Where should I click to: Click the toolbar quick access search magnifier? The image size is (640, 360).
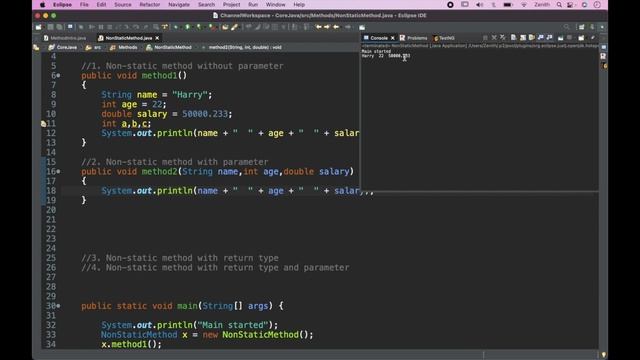click(x=567, y=27)
